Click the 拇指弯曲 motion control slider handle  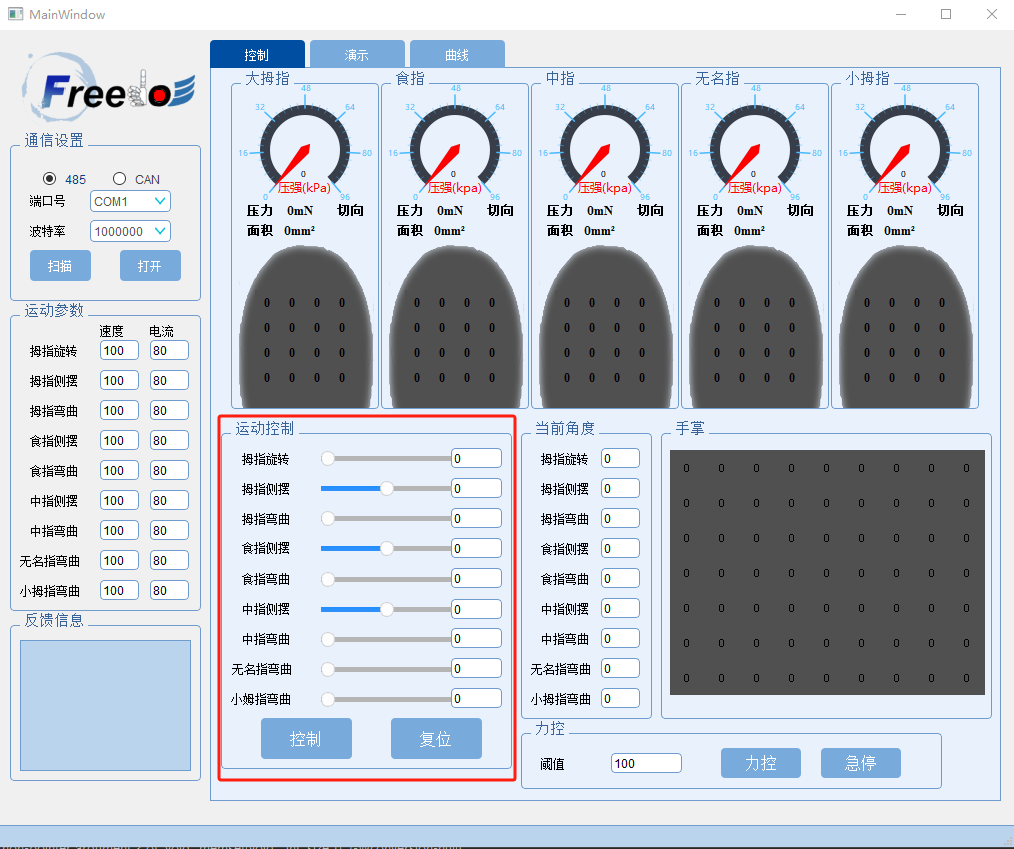pyautogui.click(x=328, y=519)
